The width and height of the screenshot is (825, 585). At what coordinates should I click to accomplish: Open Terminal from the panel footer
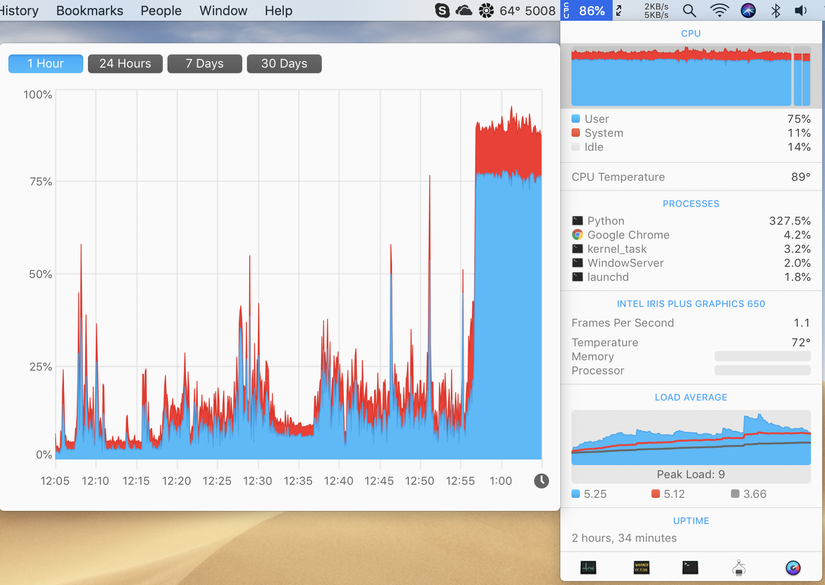point(690,567)
